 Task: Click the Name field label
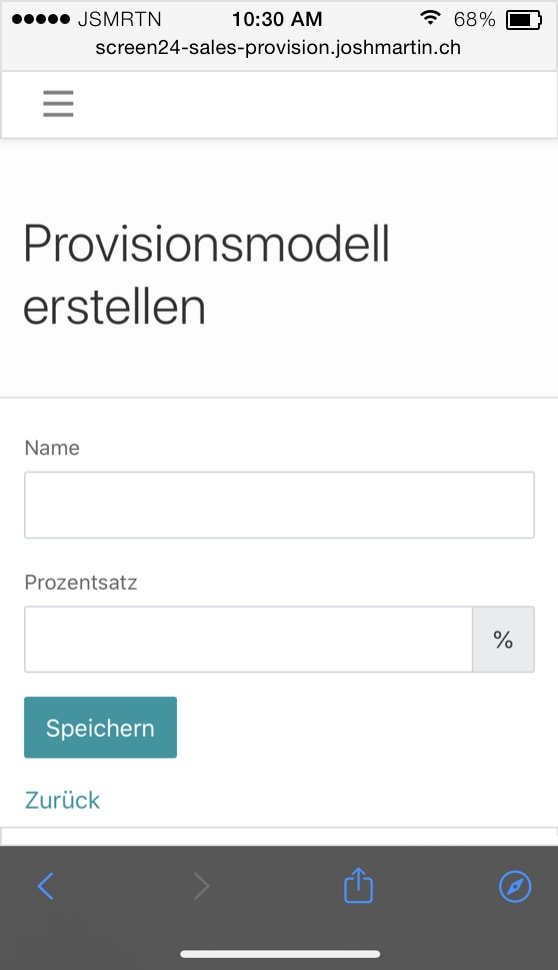coord(52,447)
